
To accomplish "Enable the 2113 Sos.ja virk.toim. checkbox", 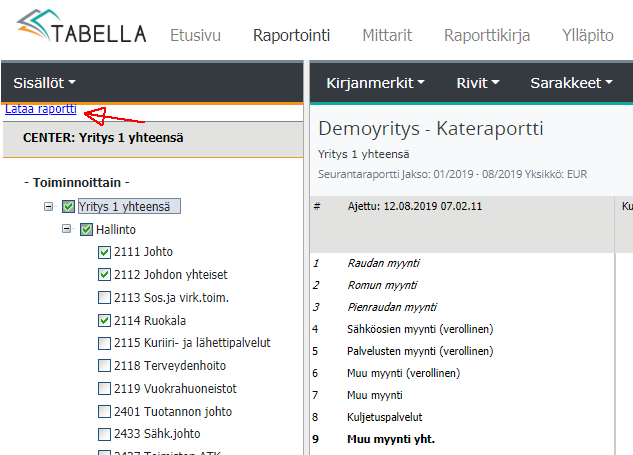I will click(x=105, y=298).
